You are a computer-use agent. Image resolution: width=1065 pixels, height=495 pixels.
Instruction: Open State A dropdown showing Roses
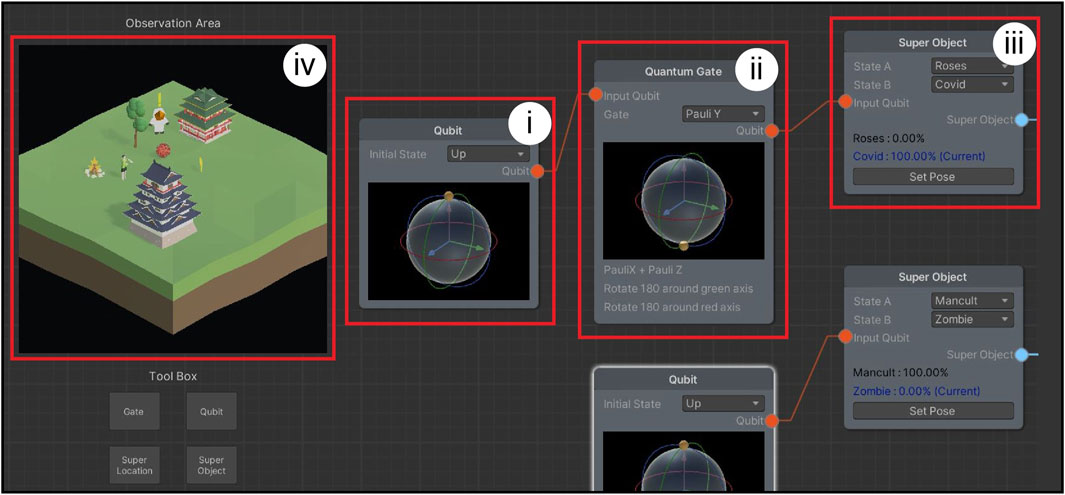click(x=972, y=67)
